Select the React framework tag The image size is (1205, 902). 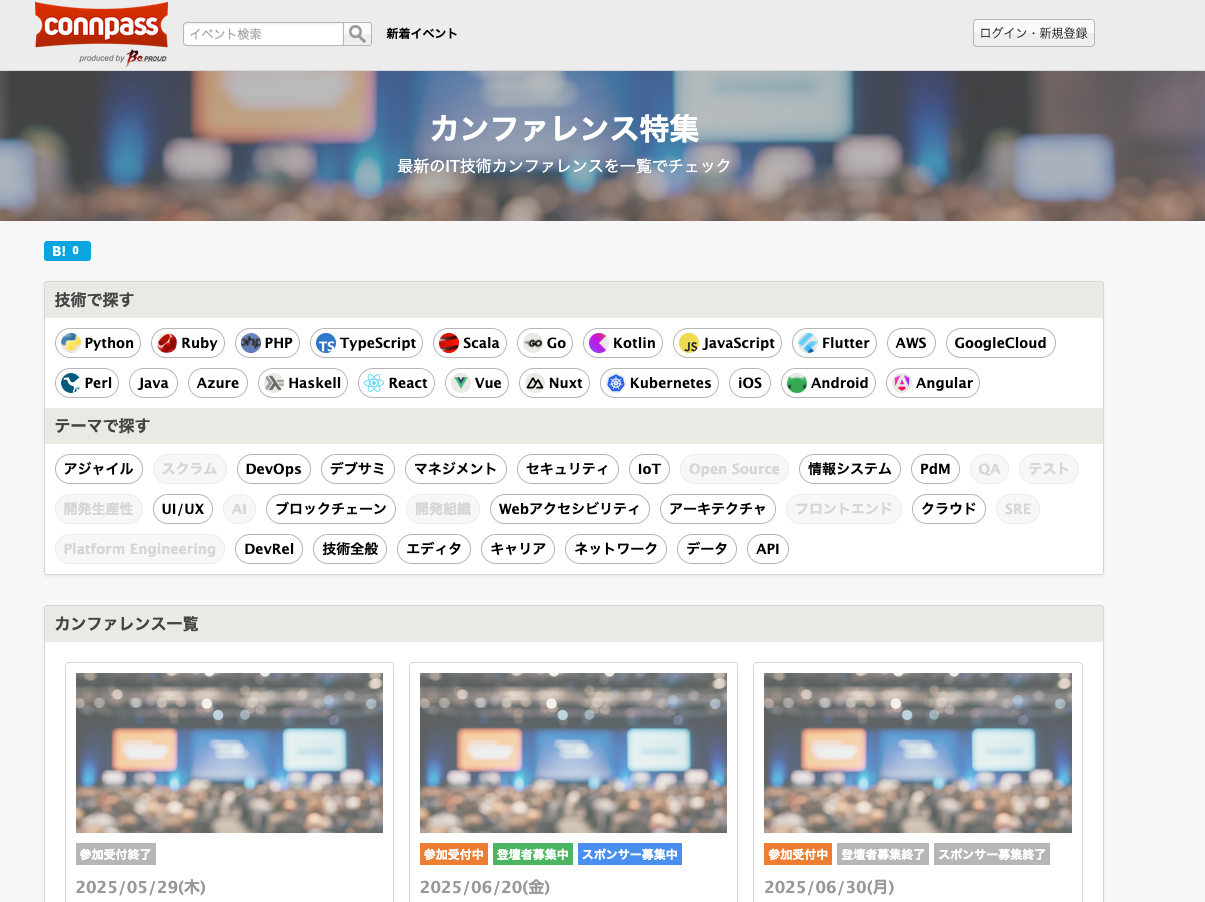click(x=396, y=383)
